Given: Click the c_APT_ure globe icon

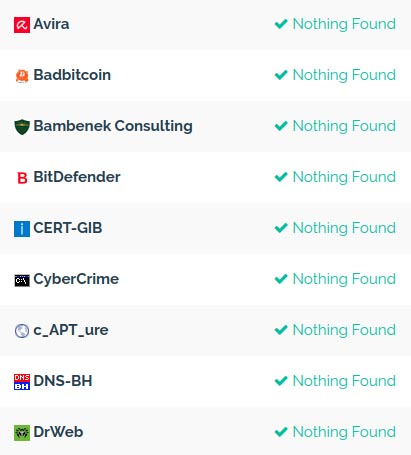Looking at the screenshot, I should coord(22,331).
